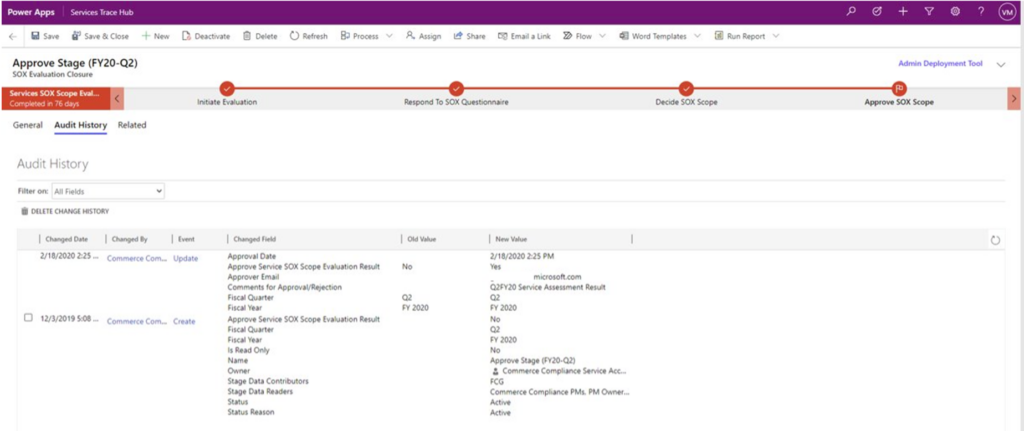The width and height of the screenshot is (1024, 431).
Task: Open the help question mark icon
Action: (981, 11)
